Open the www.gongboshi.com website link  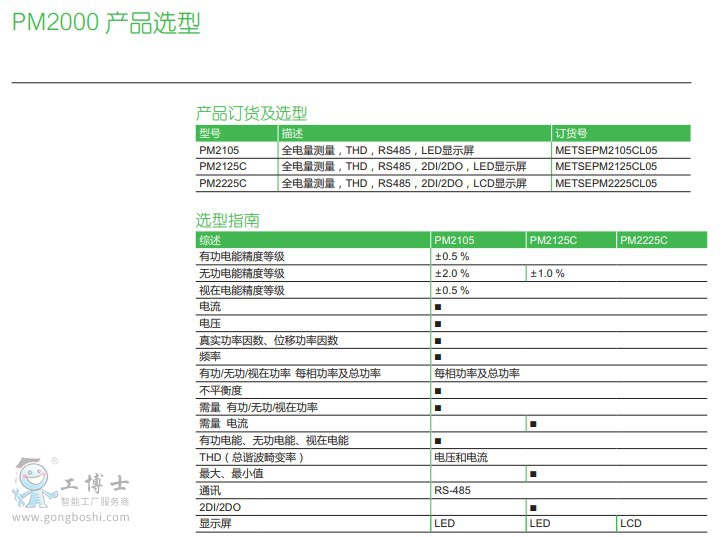coord(68,517)
